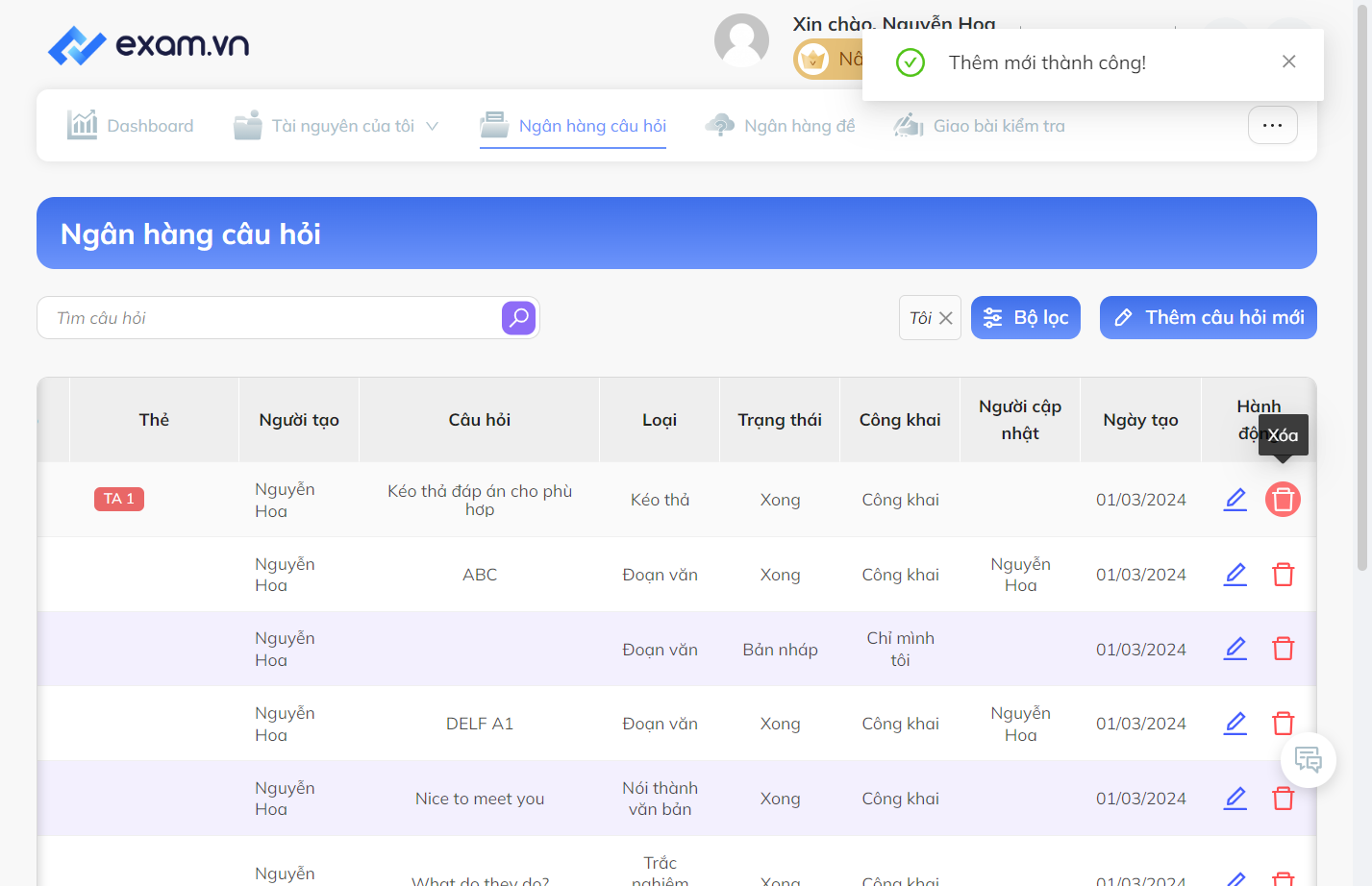This screenshot has width=1372, height=886.
Task: Click the Câu hỏi column header
Action: pos(479,420)
